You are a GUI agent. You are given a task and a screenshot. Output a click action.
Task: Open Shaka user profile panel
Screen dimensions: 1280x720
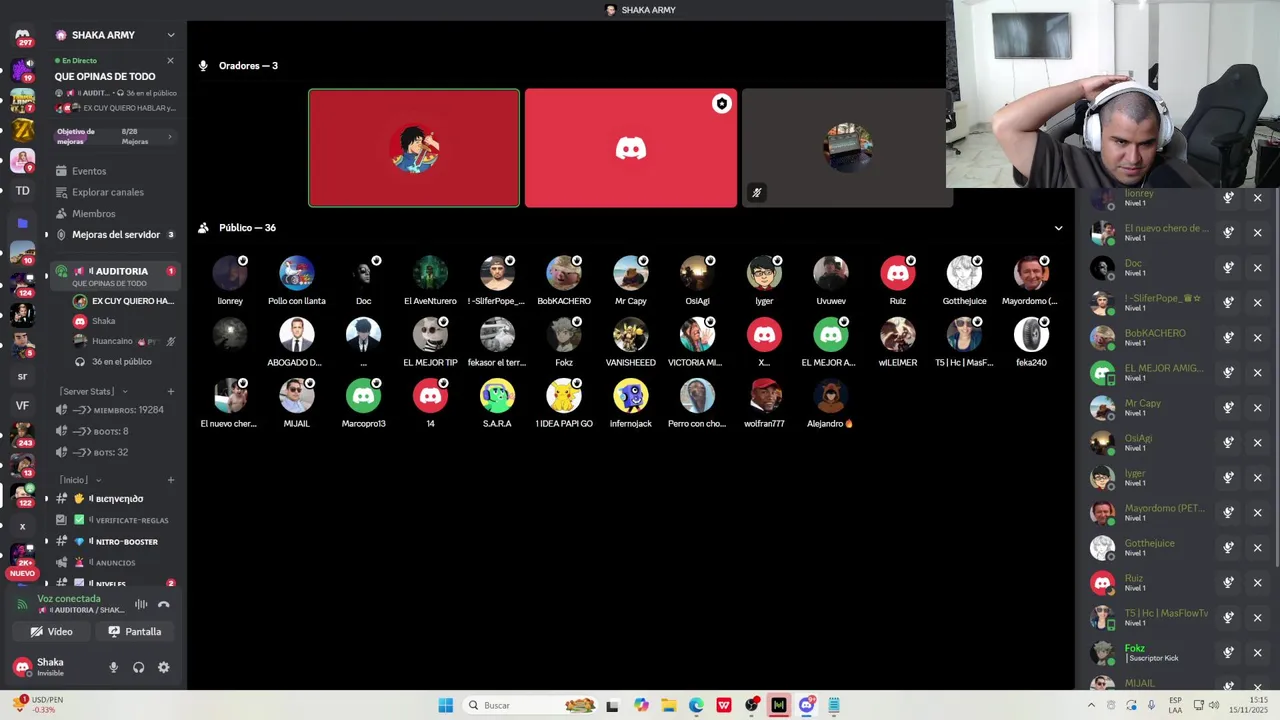tap(54, 667)
